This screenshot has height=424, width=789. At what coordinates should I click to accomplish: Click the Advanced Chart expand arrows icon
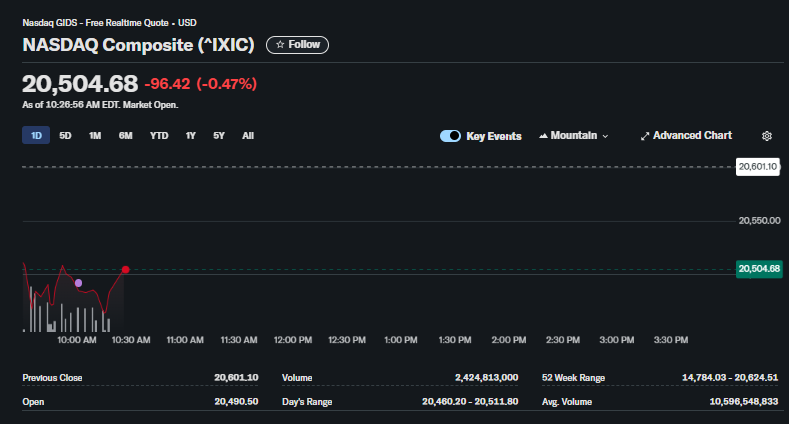pos(645,136)
